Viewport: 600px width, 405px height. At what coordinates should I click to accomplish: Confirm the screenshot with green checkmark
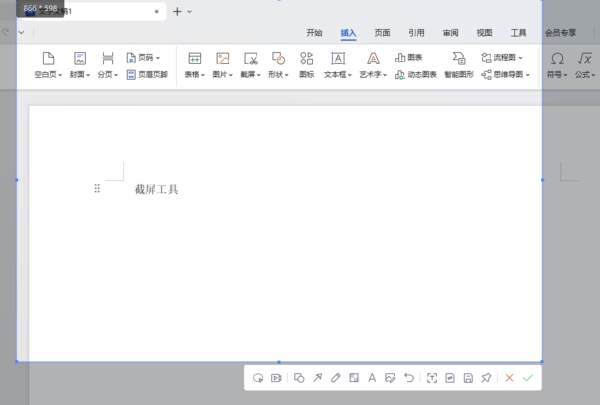tap(528, 378)
